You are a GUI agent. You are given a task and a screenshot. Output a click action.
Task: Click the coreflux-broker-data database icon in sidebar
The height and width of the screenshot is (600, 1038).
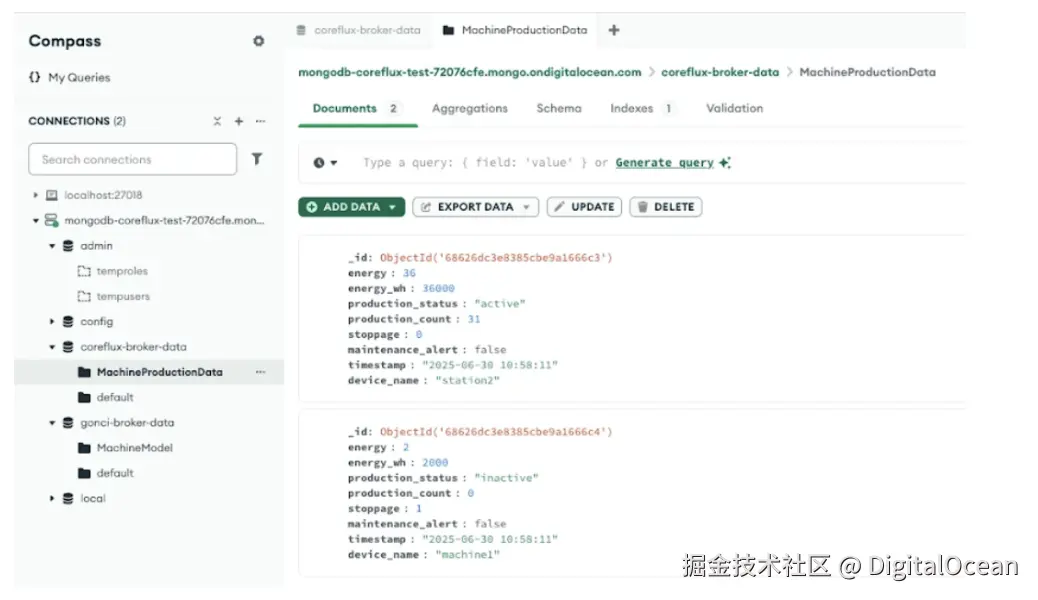coord(68,346)
